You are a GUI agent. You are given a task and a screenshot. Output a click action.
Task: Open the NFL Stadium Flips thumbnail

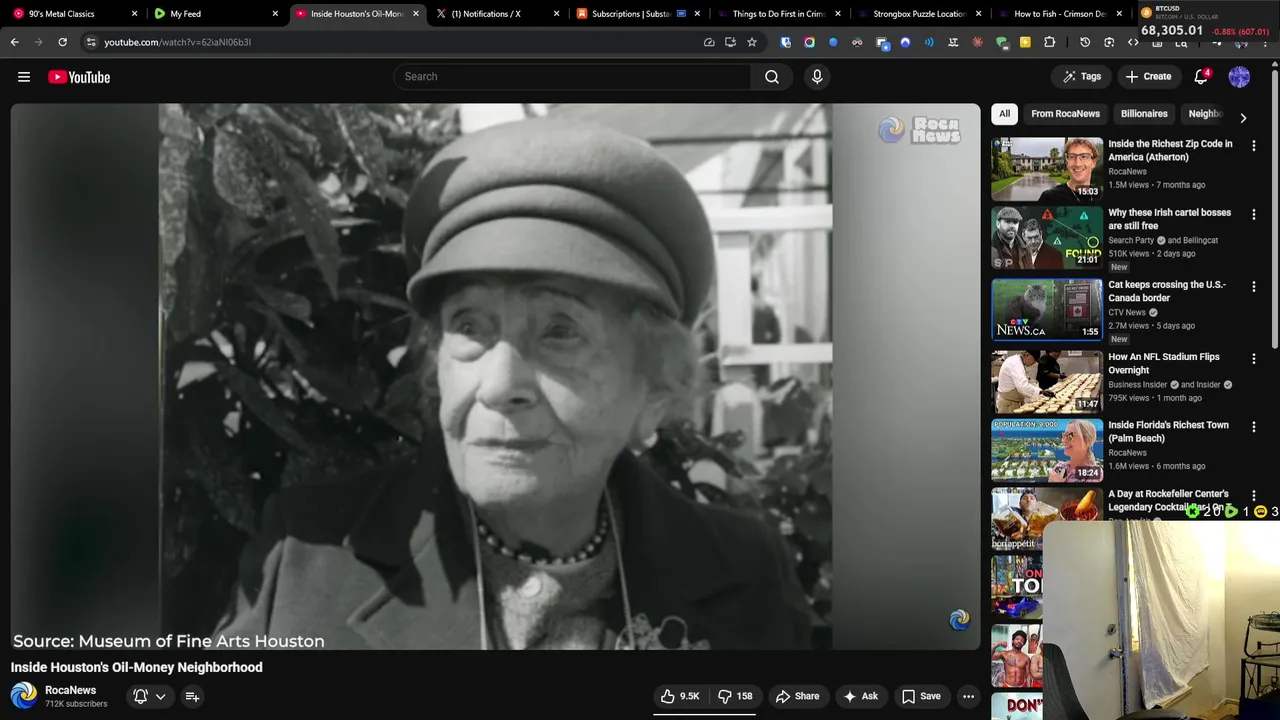pos(1047,381)
